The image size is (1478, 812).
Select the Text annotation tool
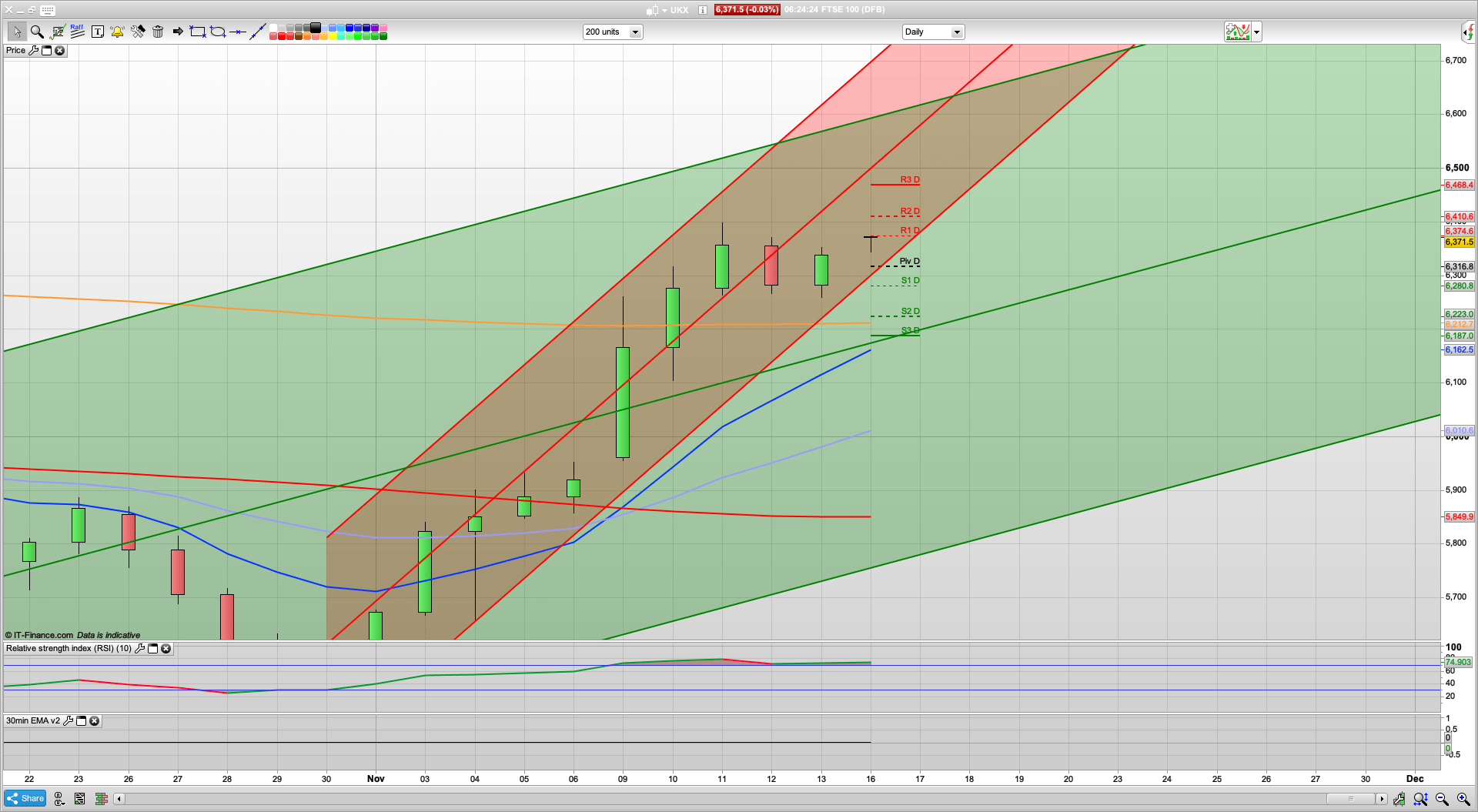98,32
